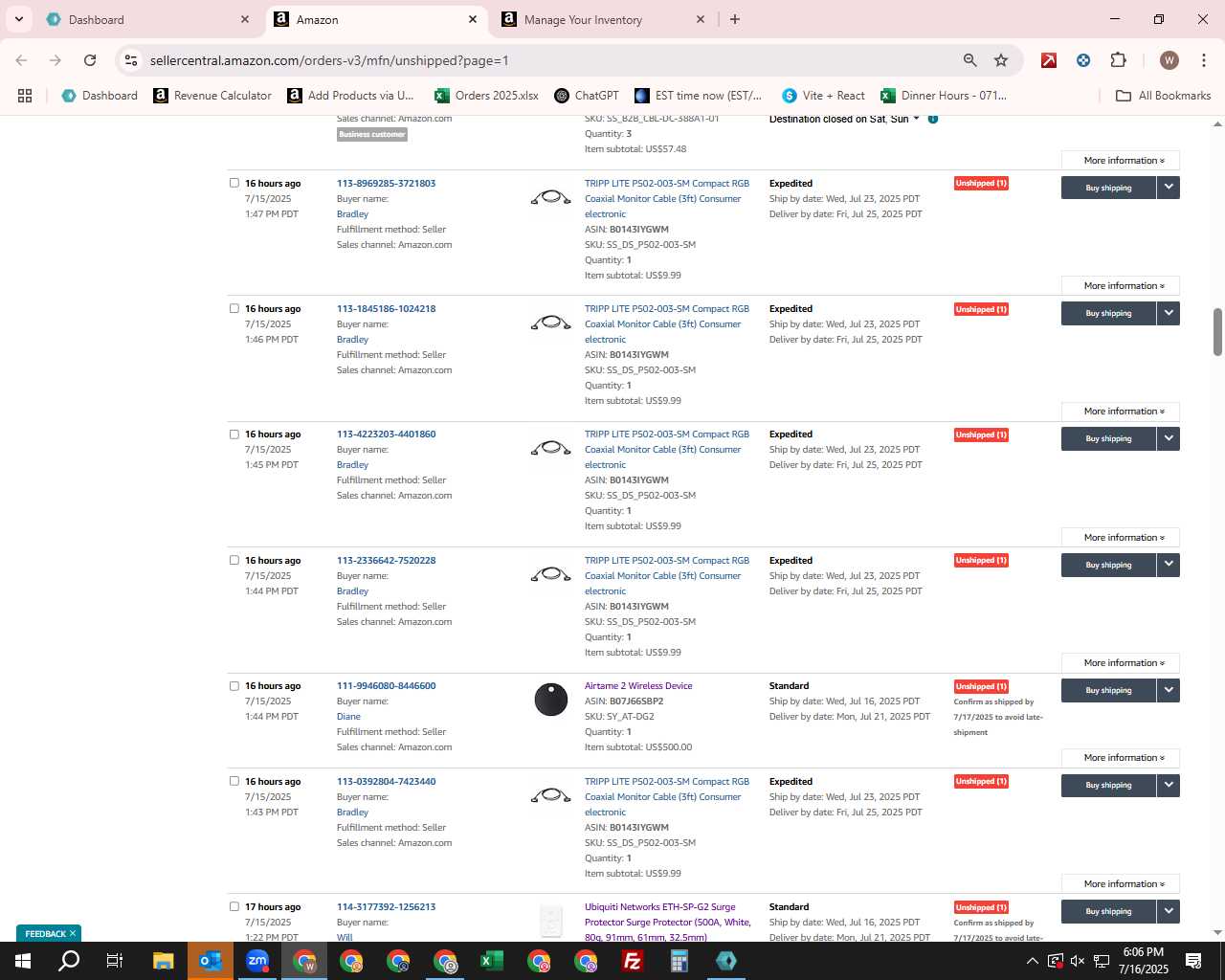The width and height of the screenshot is (1225, 980).
Task: Open All Bookmarks folder
Action: (x=1164, y=96)
